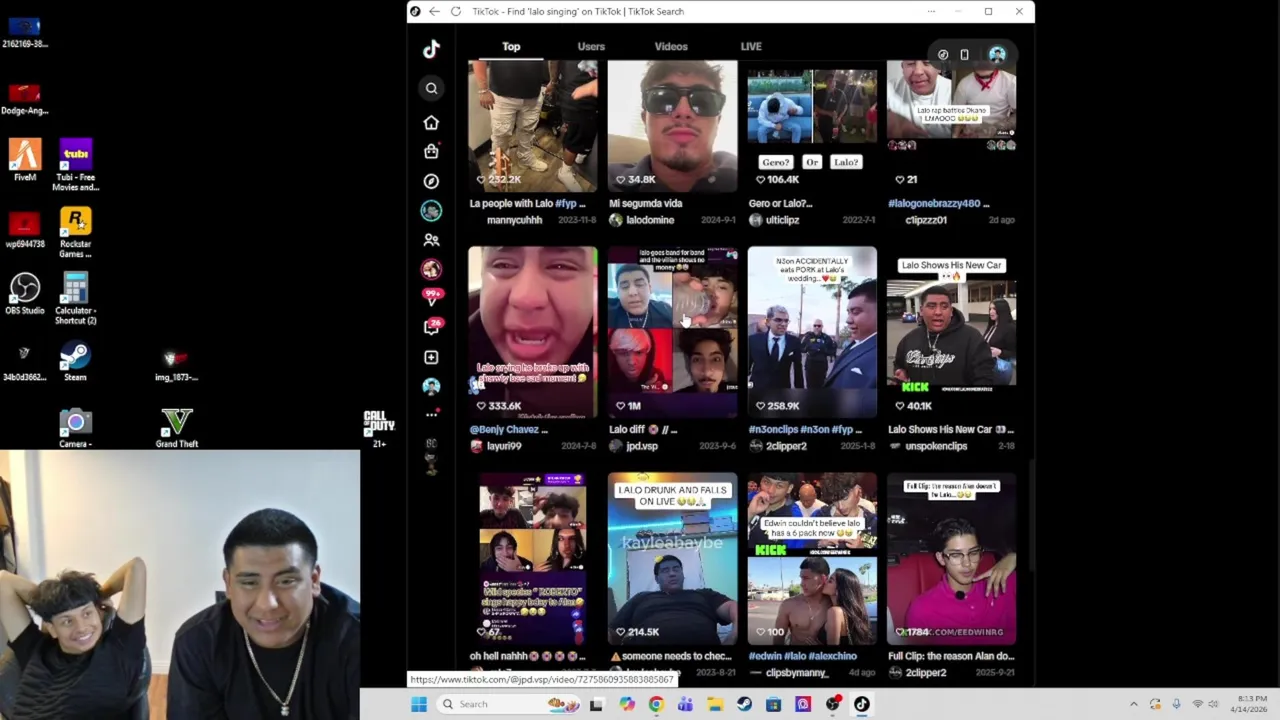Open the FiveM desktop shortcut
This screenshot has width=1280, height=720.
pos(25,160)
